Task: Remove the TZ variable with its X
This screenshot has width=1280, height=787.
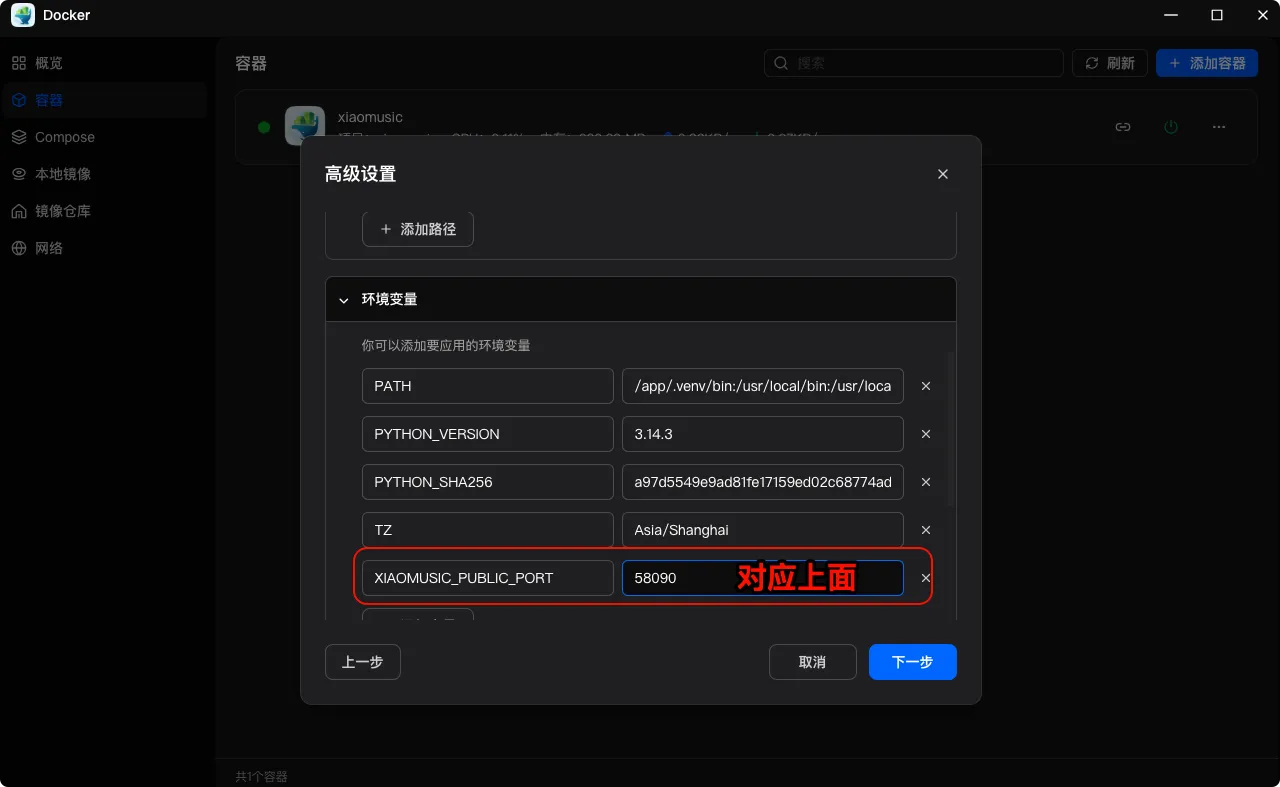Action: click(925, 529)
